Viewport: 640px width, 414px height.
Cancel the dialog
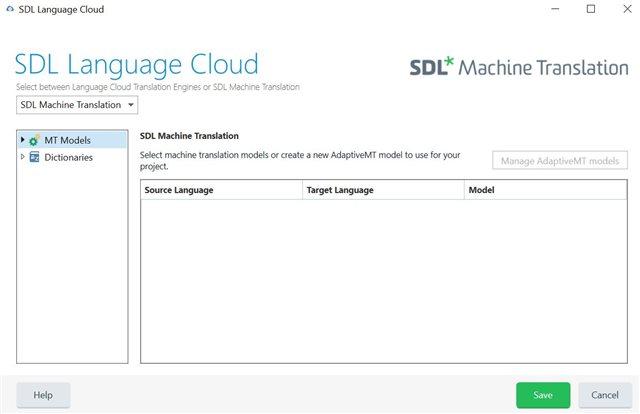(x=605, y=395)
